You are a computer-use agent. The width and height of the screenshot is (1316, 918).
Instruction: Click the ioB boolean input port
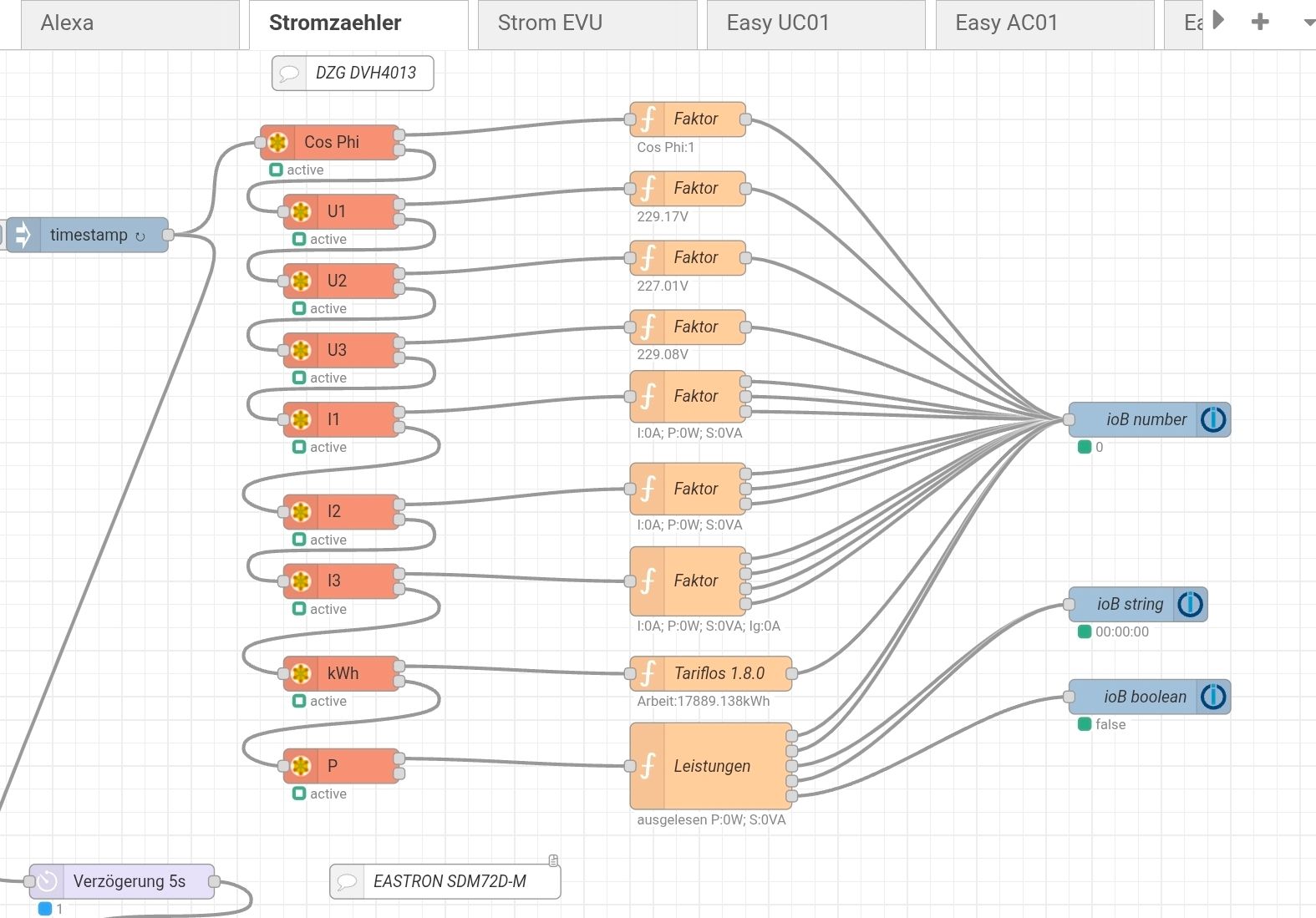click(1069, 697)
